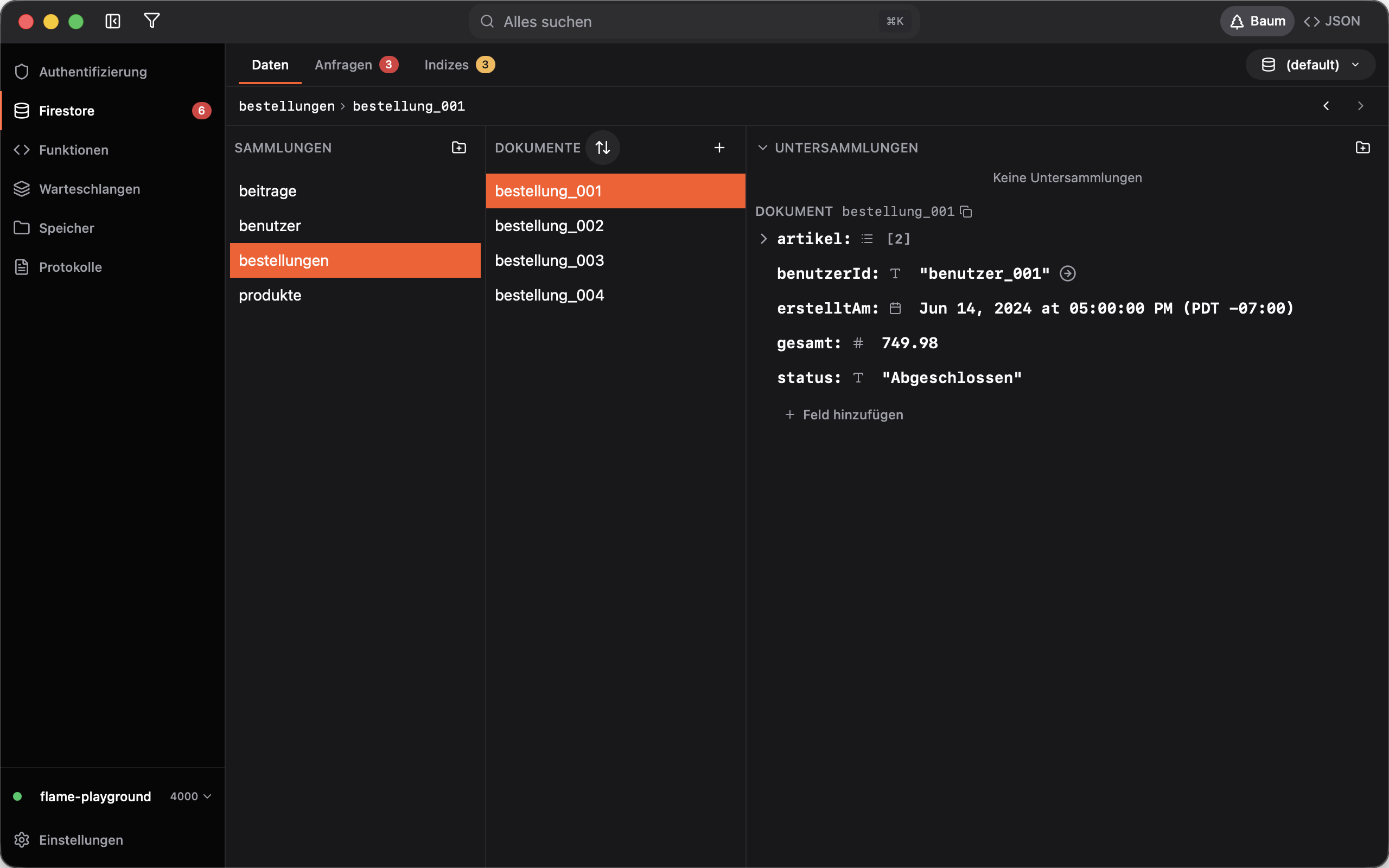Add a new collection via folder-plus icon
Screen dimensions: 1389x868
pos(458,148)
